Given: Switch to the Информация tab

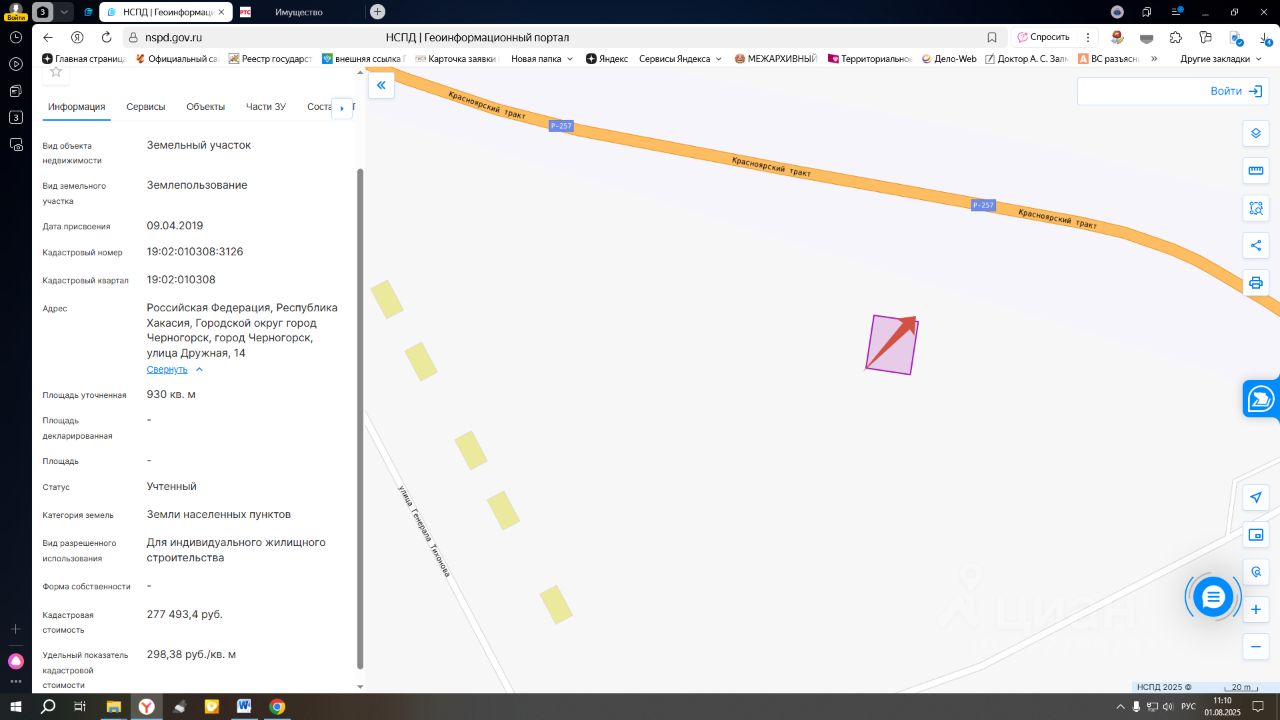Looking at the screenshot, I should [77, 107].
